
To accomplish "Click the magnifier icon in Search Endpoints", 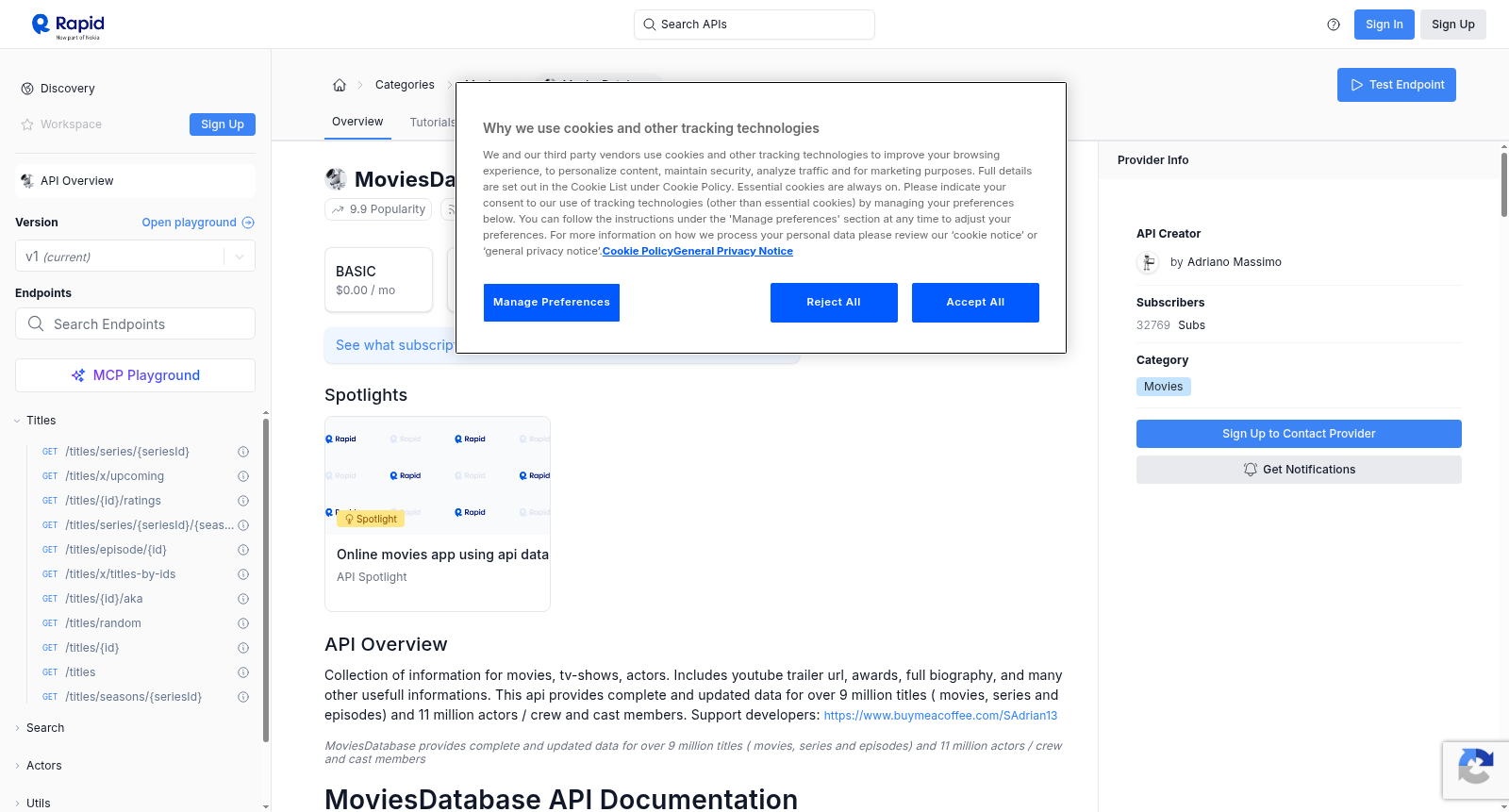I will pos(36,323).
